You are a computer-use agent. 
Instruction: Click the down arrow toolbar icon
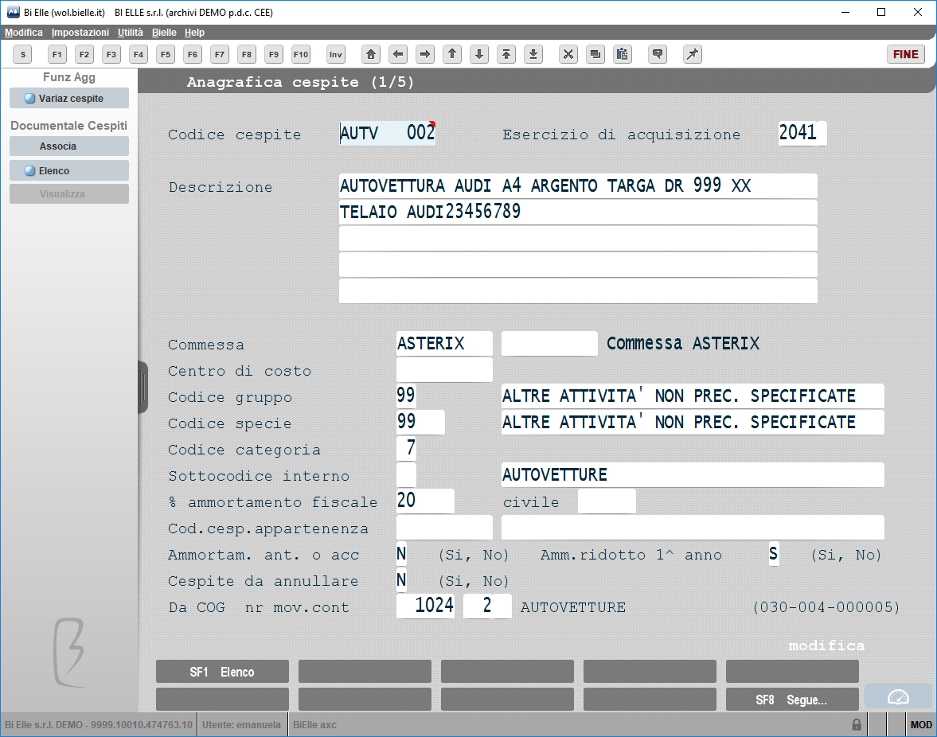[x=479, y=54]
